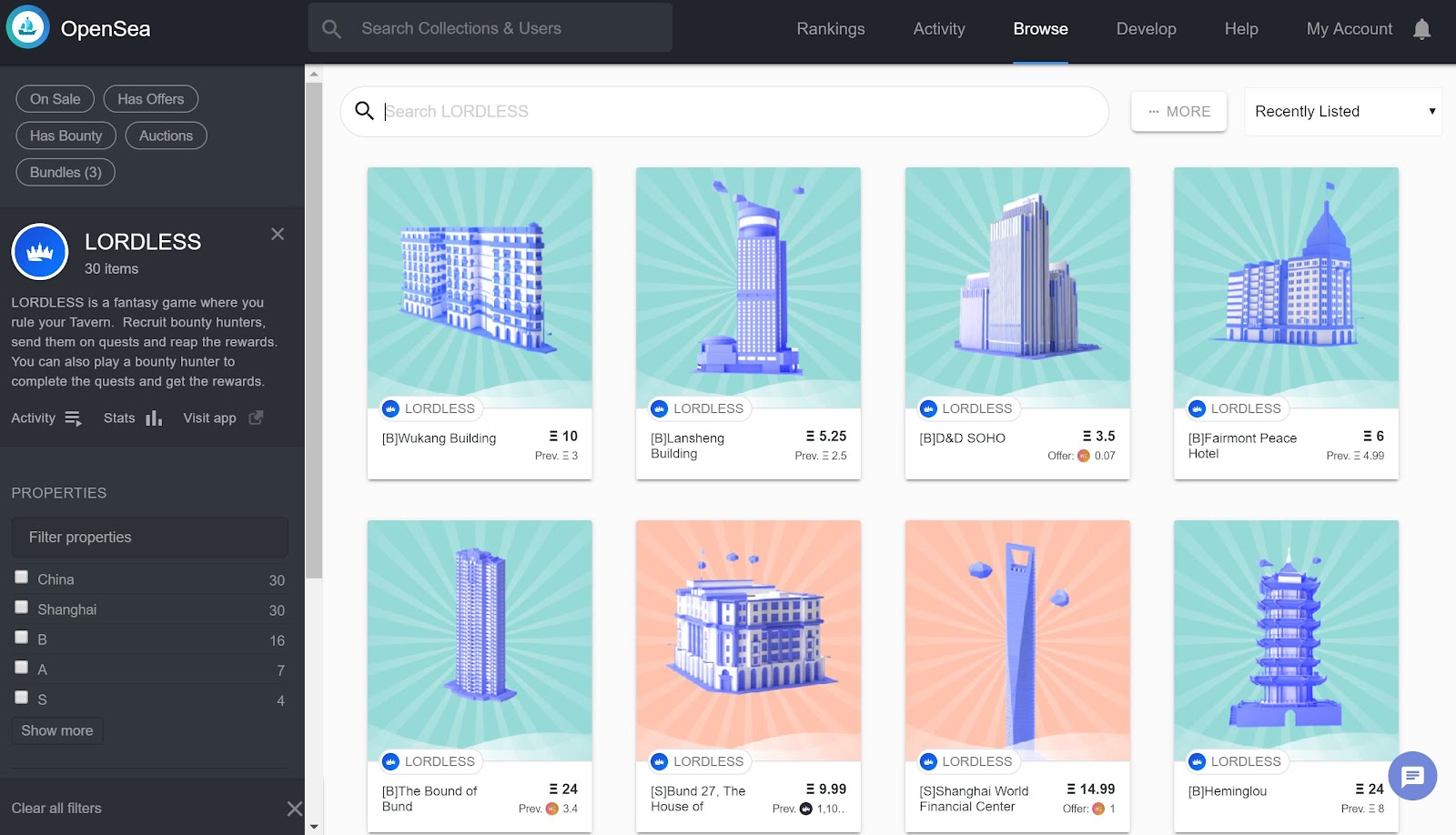This screenshot has width=1456, height=835.
Task: Click LORDLESS badge icon on The Bound of Bund card
Action: 390,762
